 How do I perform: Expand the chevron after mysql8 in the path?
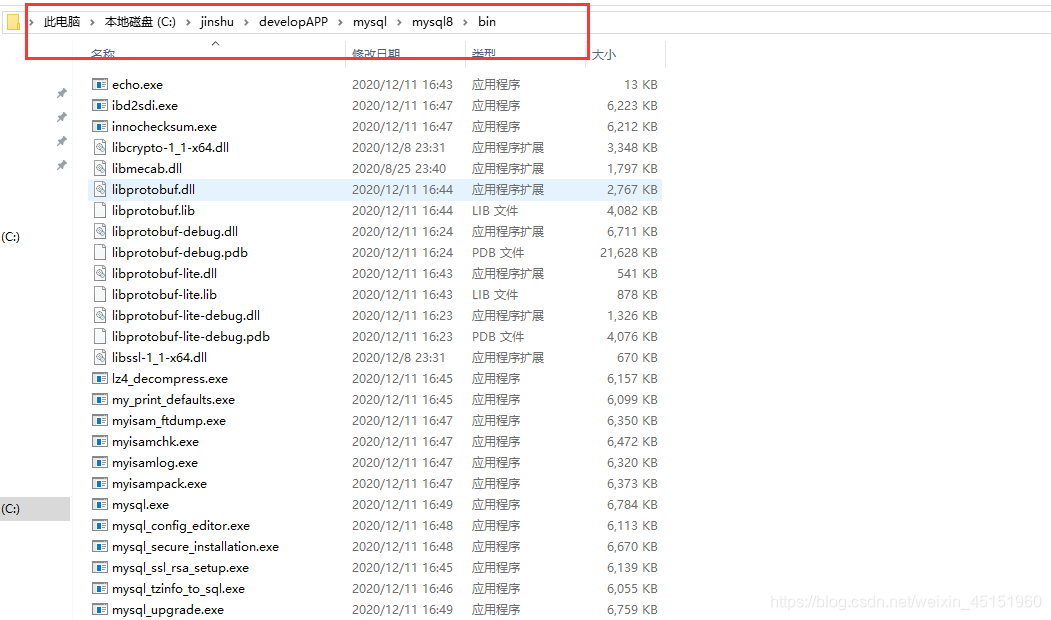[x=465, y=22]
